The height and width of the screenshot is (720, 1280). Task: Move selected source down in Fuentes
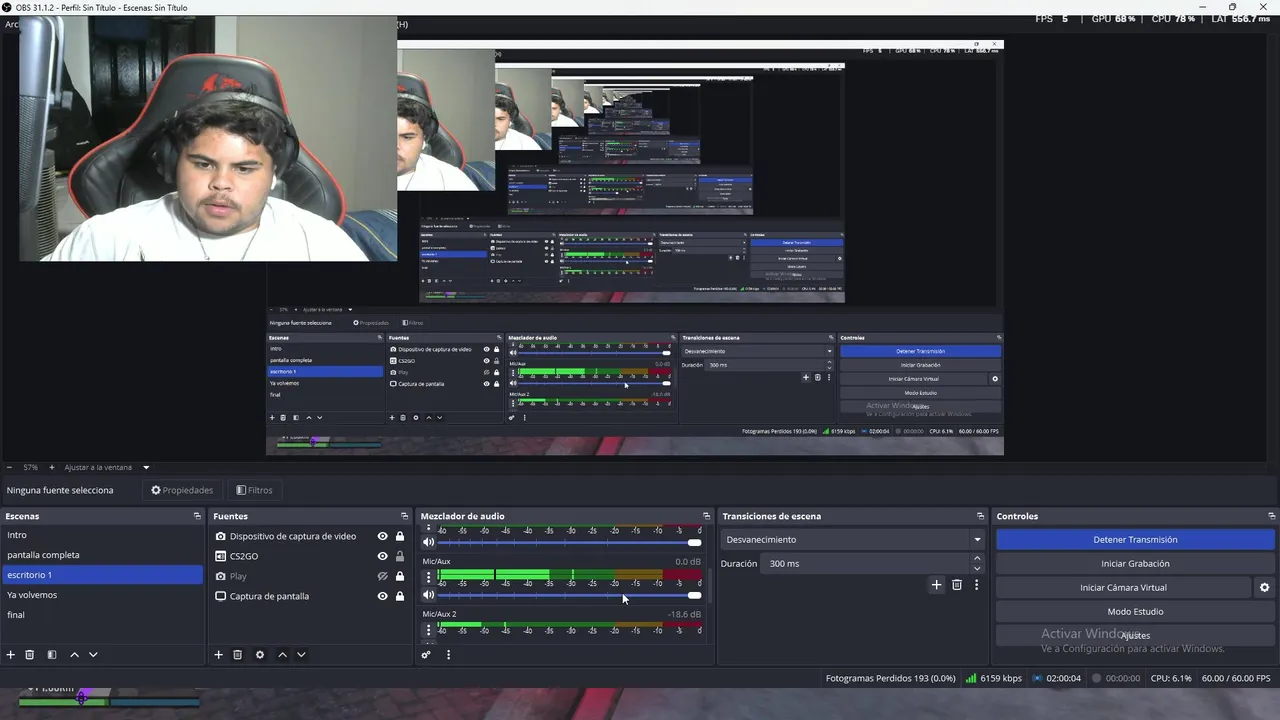(x=301, y=655)
